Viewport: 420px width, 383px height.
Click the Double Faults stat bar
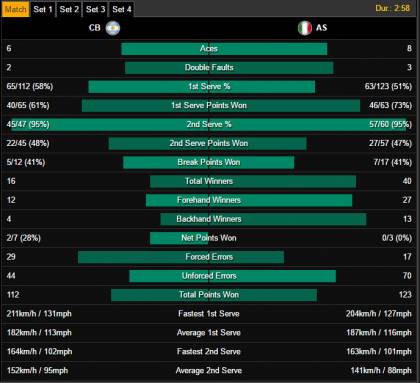pyautogui.click(x=229, y=68)
